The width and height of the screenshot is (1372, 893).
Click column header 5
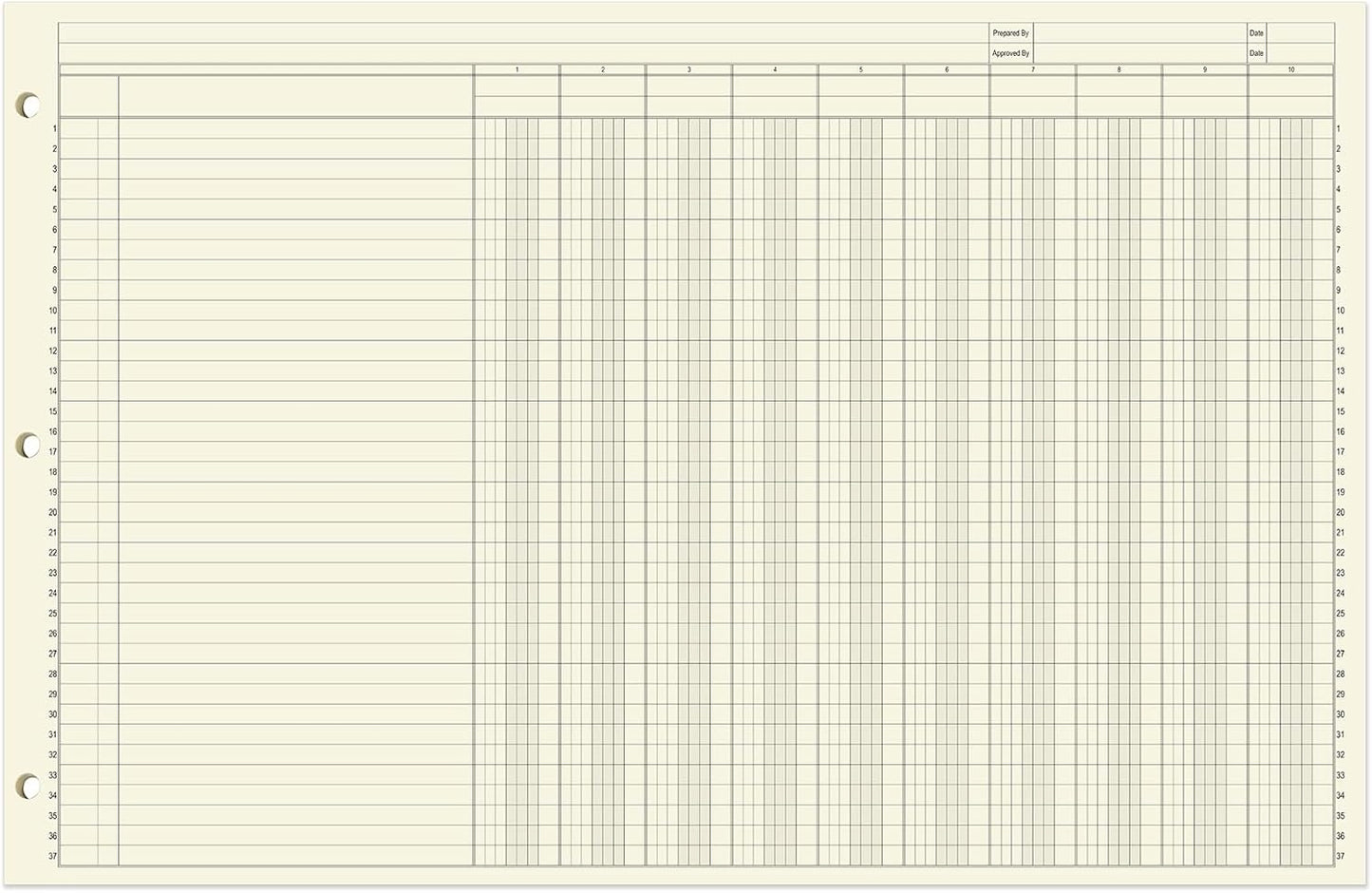pyautogui.click(x=860, y=69)
